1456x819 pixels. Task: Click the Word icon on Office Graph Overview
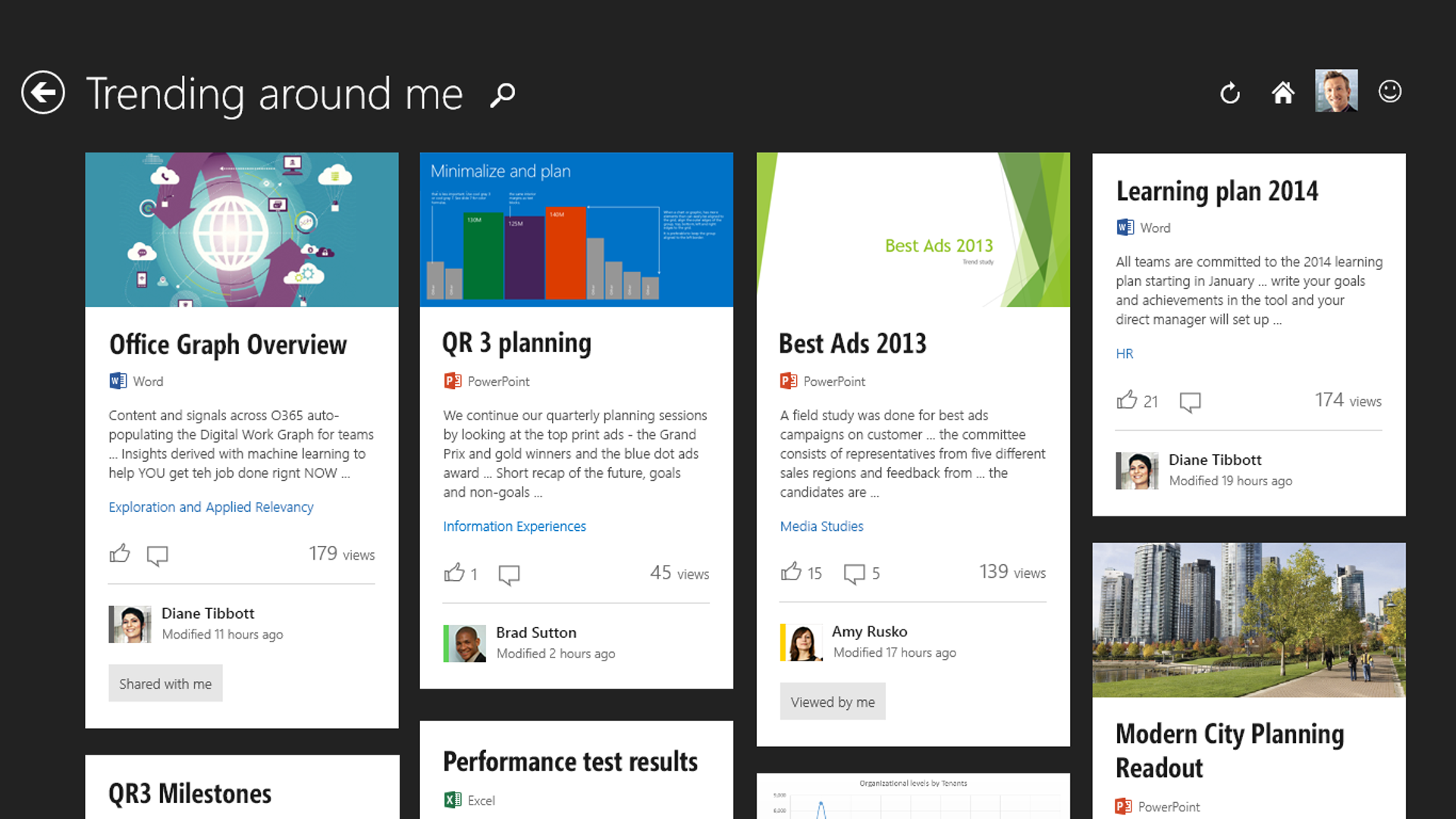117,381
